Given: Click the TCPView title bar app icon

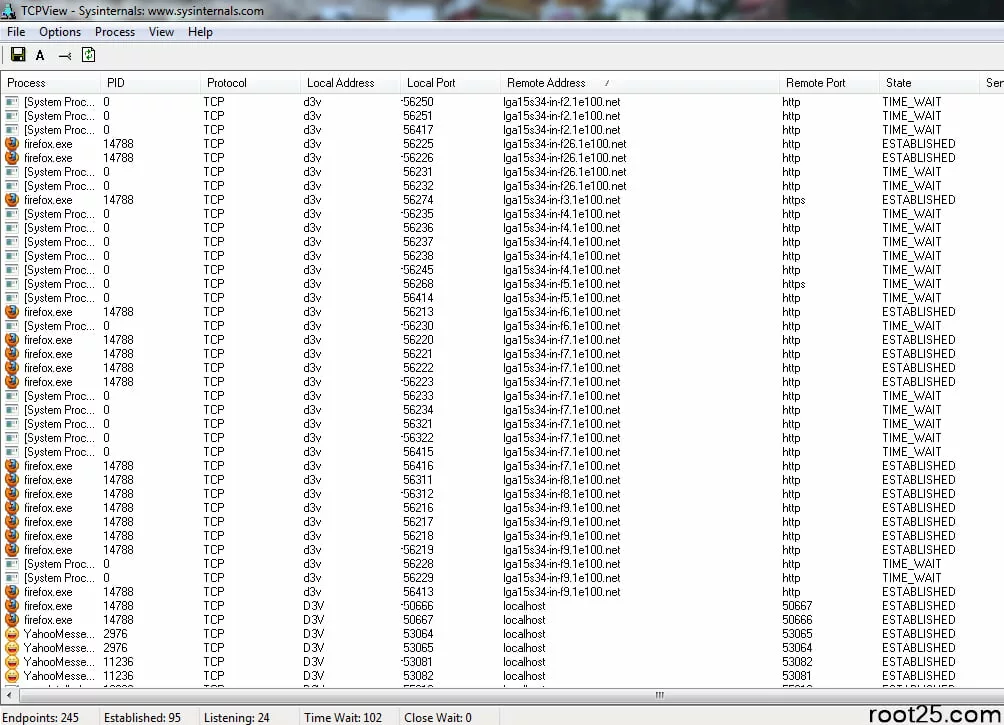Looking at the screenshot, I should [8, 11].
